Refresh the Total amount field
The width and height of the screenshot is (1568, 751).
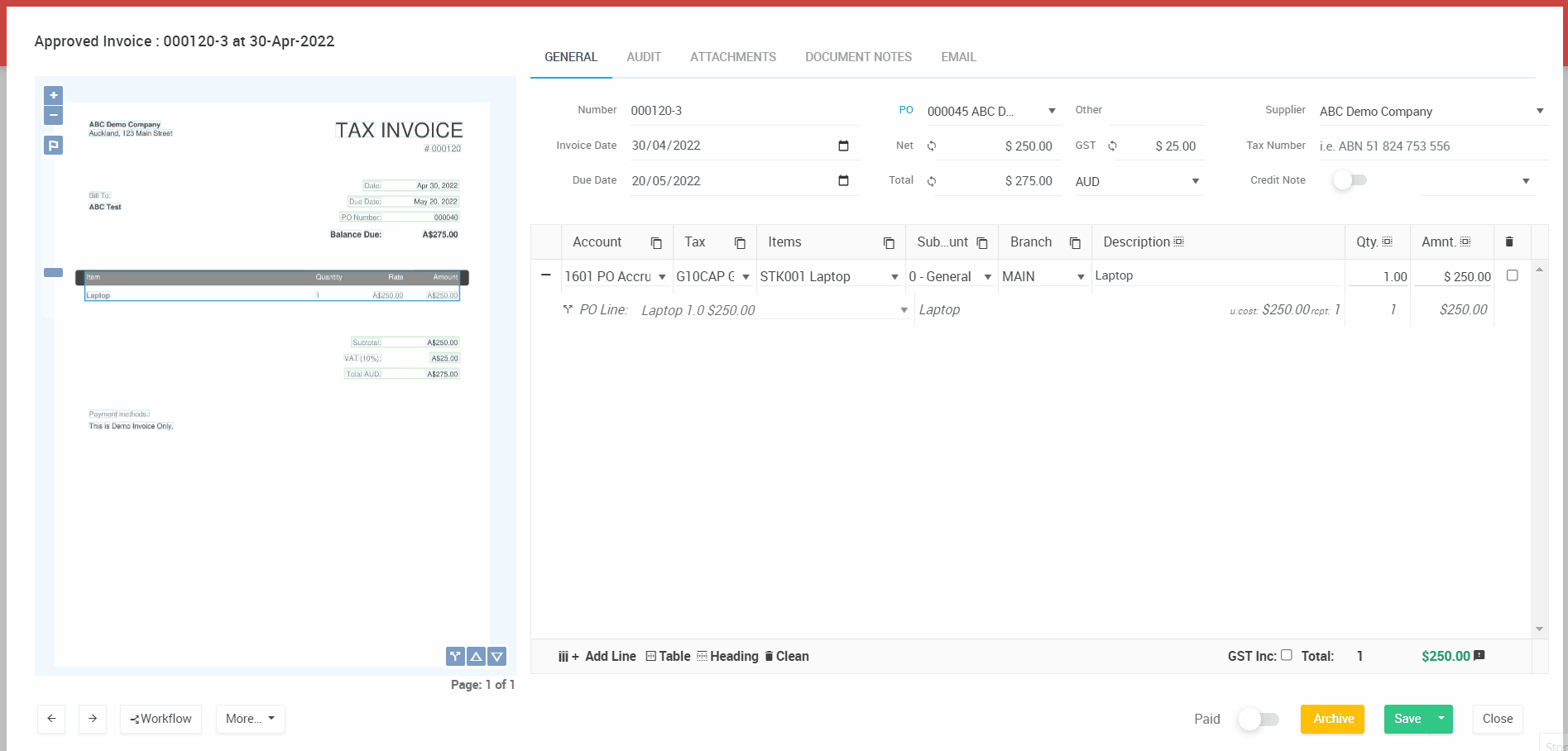932,181
